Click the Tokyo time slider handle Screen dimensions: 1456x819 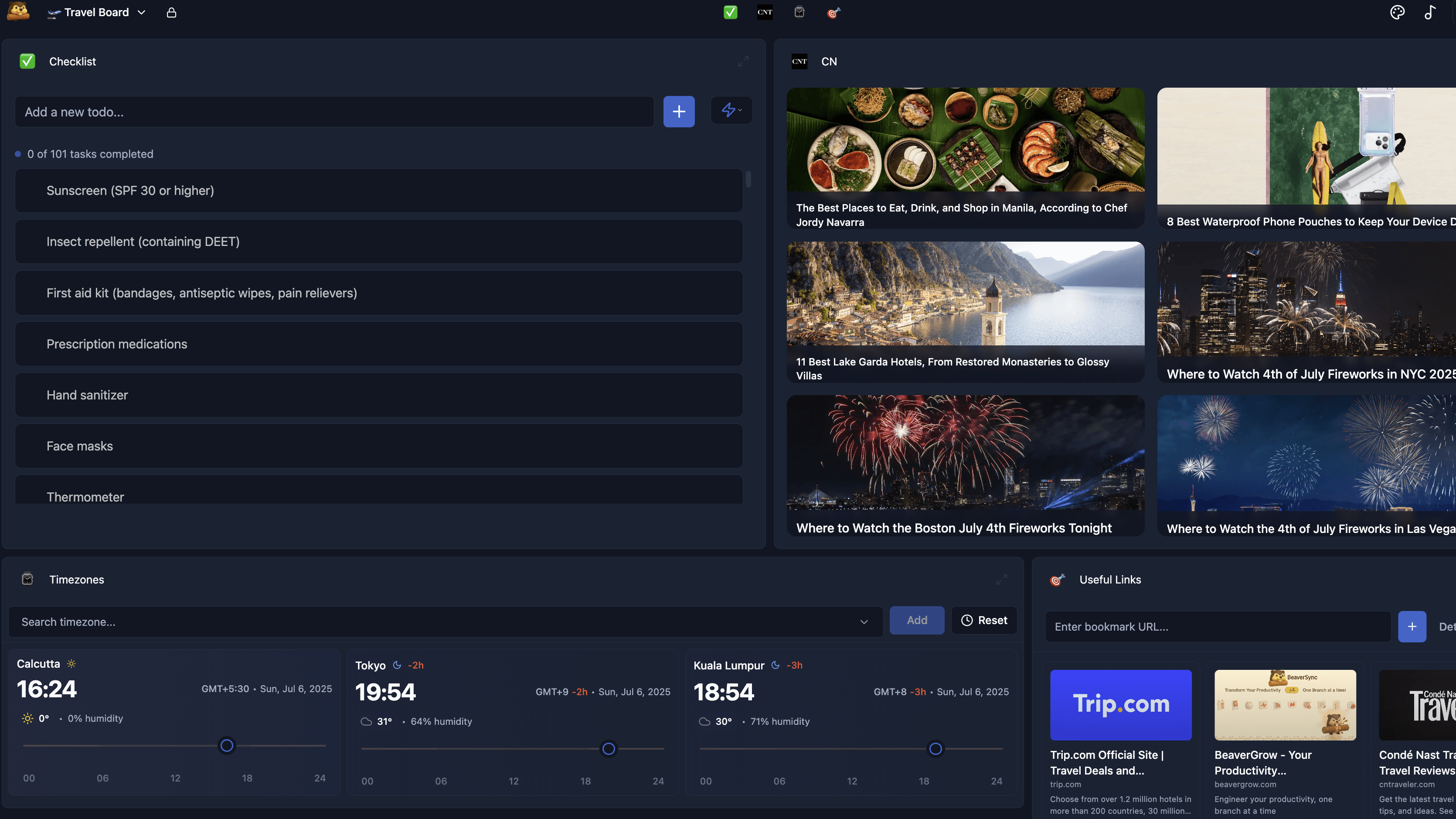(608, 748)
